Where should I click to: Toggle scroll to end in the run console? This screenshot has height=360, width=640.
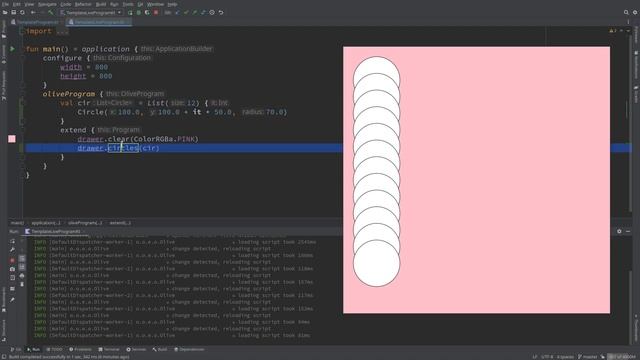point(22,267)
